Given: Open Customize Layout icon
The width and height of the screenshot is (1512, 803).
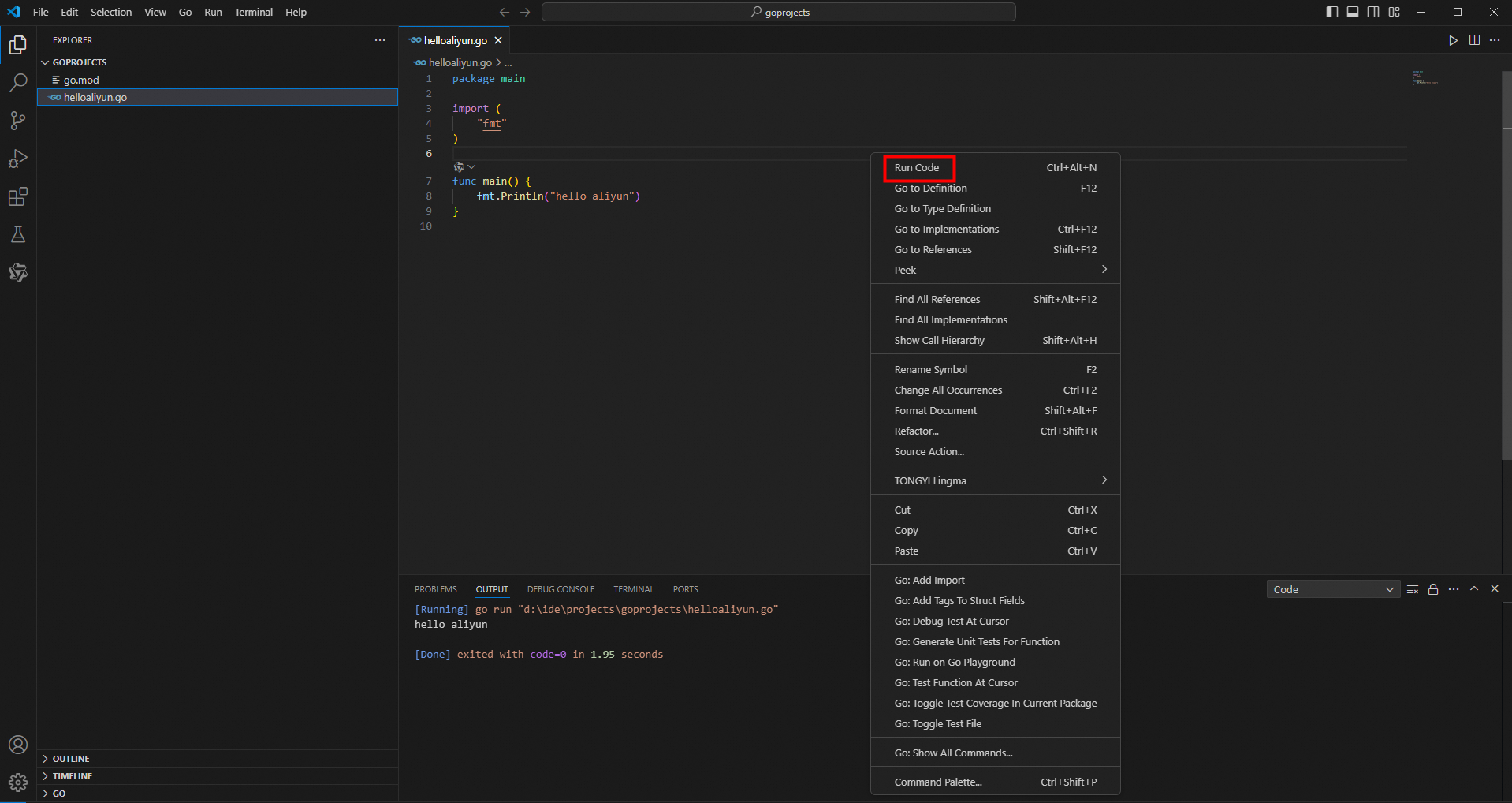Looking at the screenshot, I should pyautogui.click(x=1394, y=12).
